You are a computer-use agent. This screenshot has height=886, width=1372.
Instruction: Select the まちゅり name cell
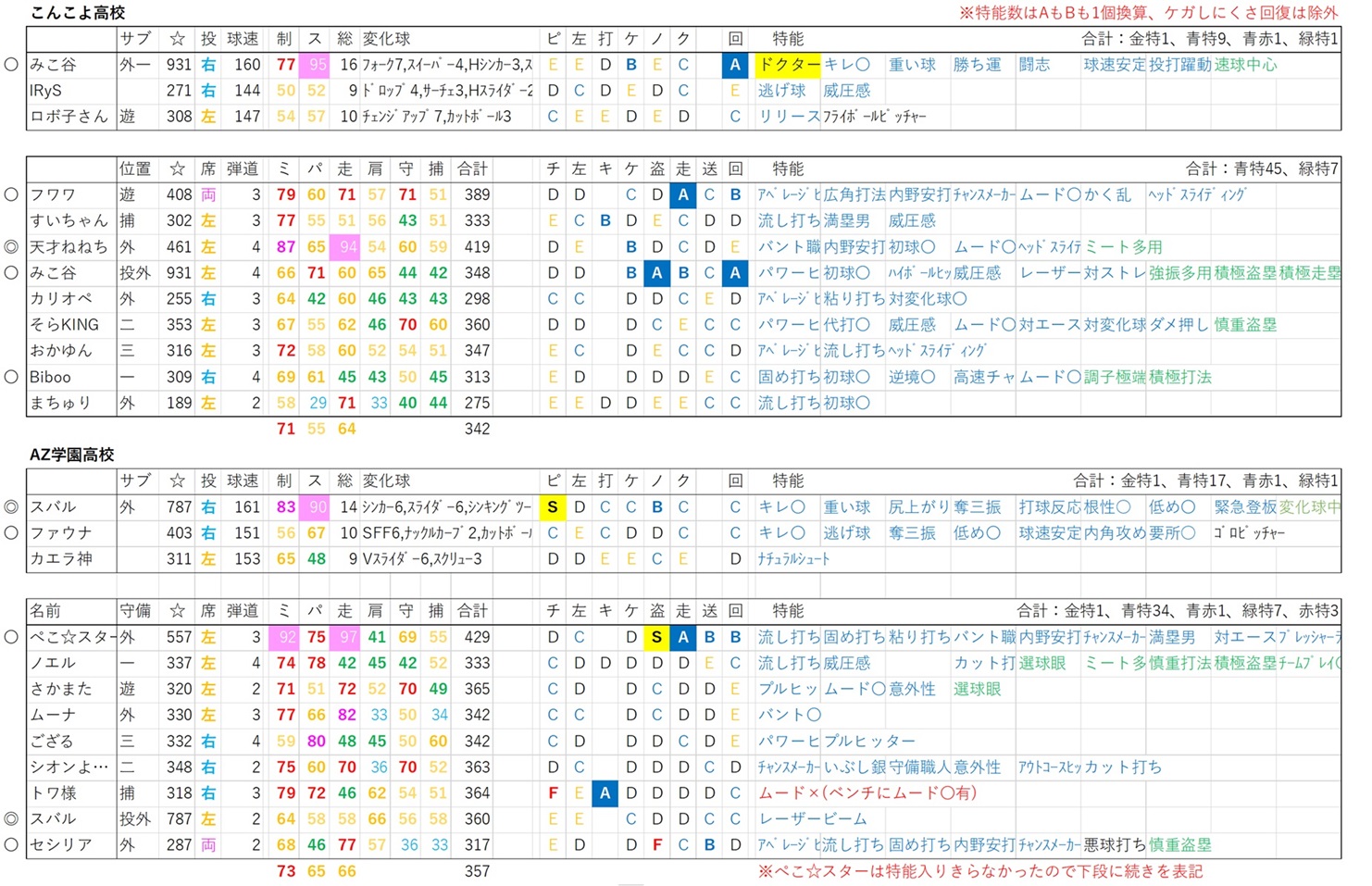(72, 403)
